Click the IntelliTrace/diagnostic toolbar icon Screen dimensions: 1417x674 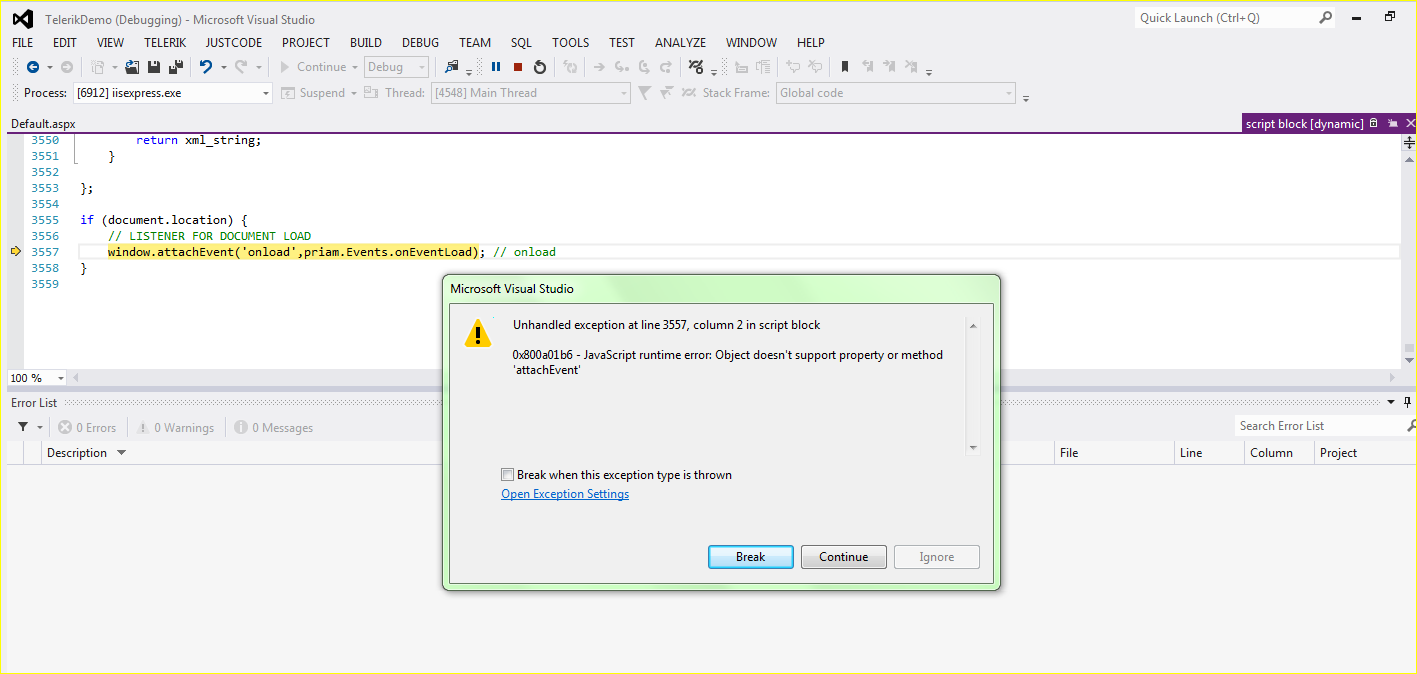coord(697,67)
